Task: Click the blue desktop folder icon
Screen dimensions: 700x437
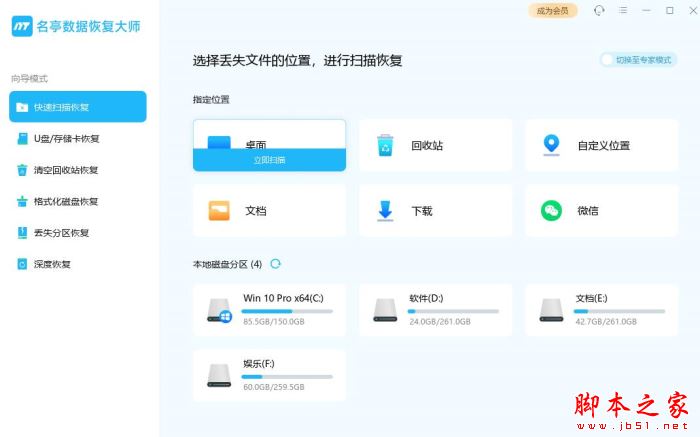Action: [219, 142]
